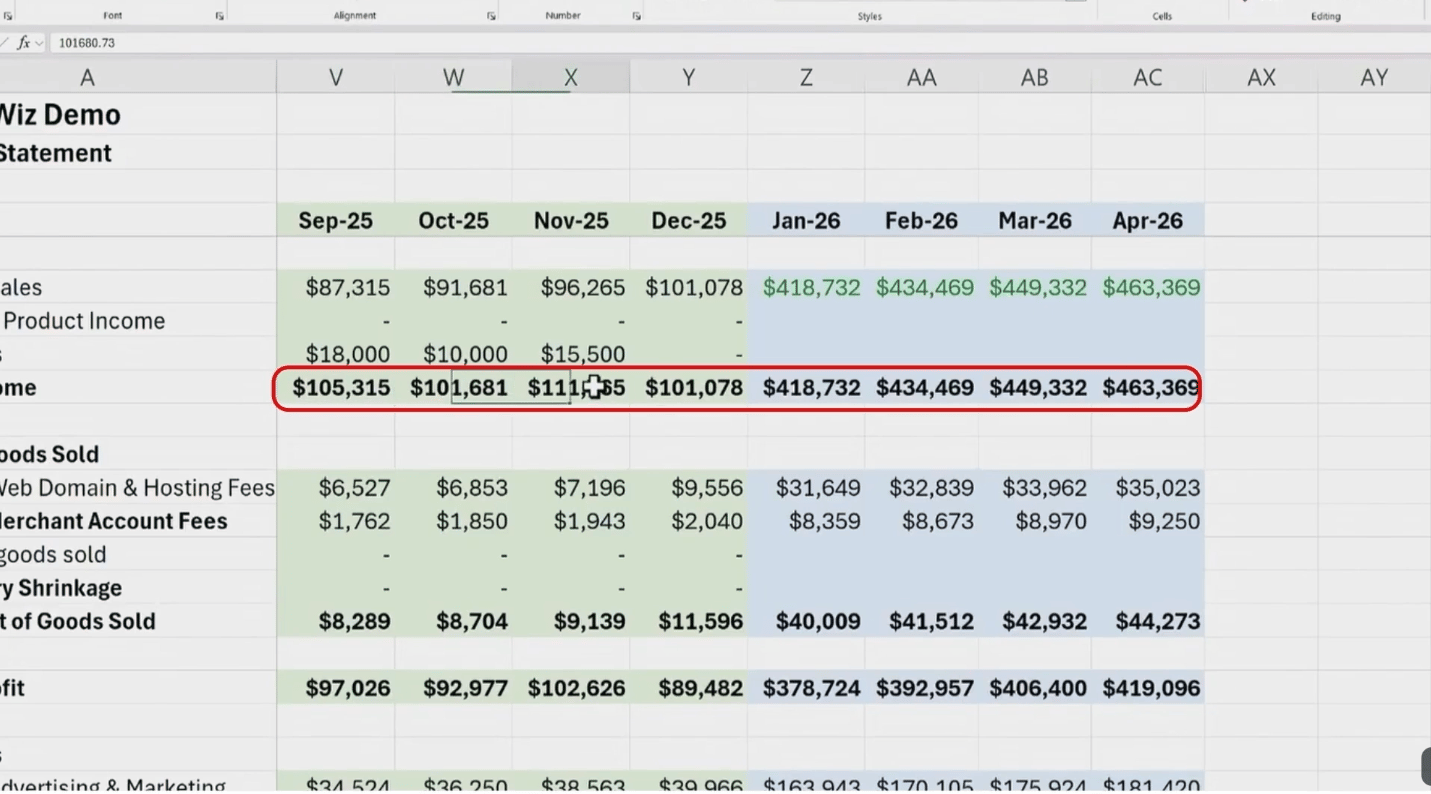Select the Dec-25 hosting fees cell $9,556
1431x794 pixels.
click(689, 487)
